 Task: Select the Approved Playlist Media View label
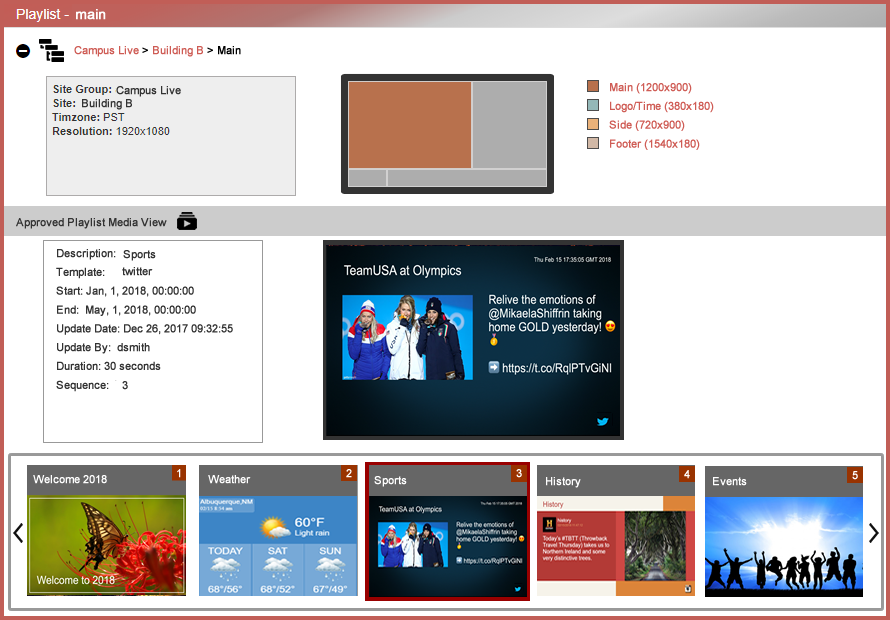(91, 223)
